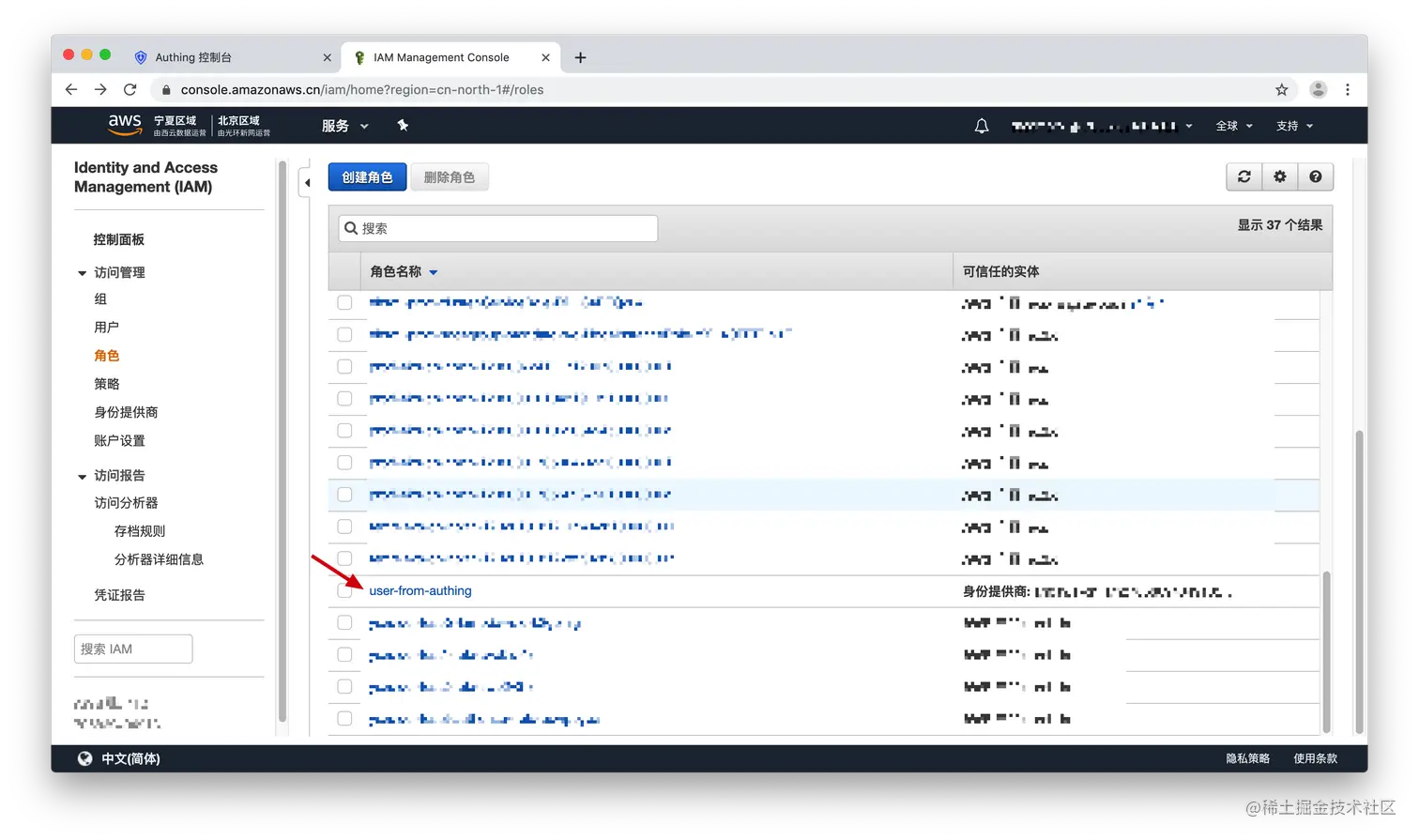Focus the 搜索 IAM sidebar field
The image size is (1419, 840).
point(133,649)
